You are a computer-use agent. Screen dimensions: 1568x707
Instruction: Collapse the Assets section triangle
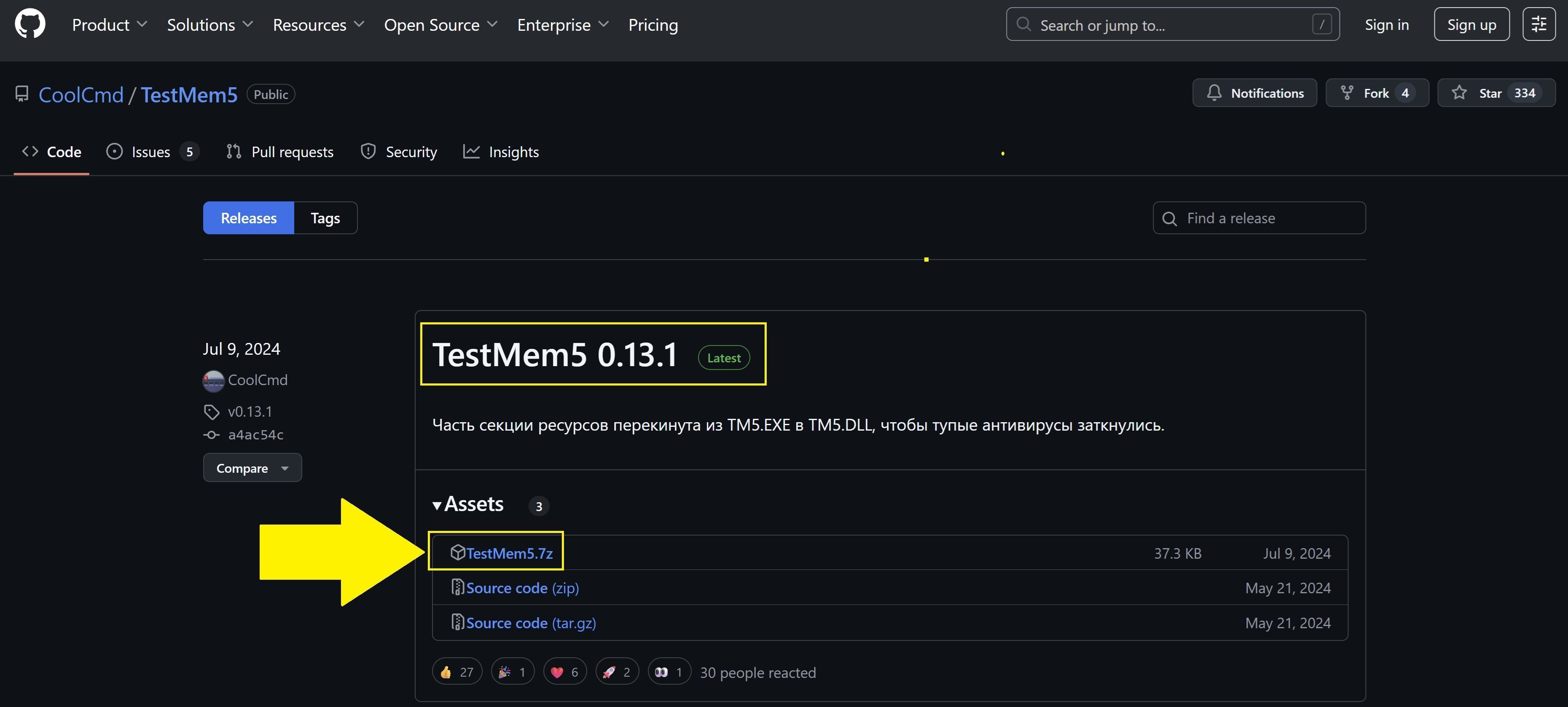436,505
